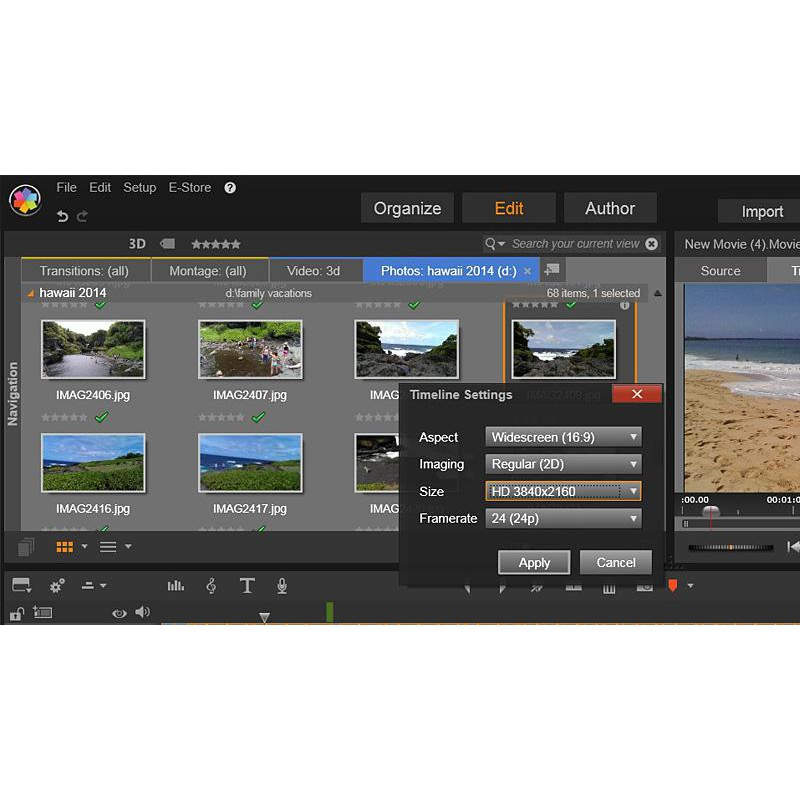Select the IMAG2407.jpg photo thumbnail
This screenshot has height=800, width=800.
pos(250,350)
